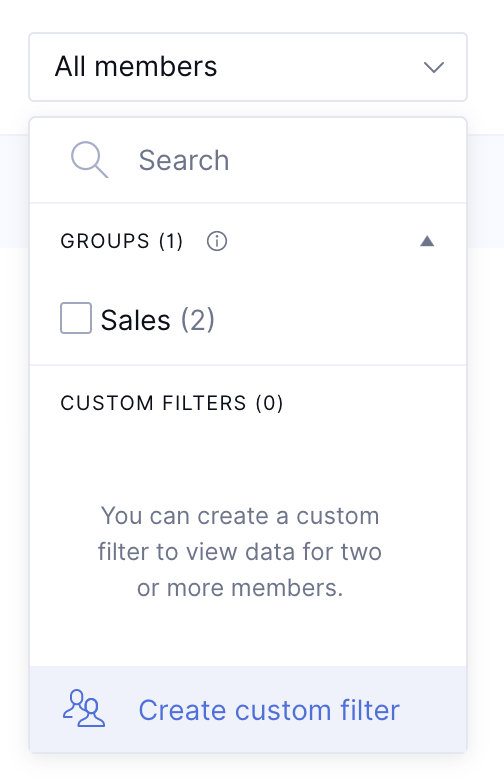Click the CUSTOM FILTERS (0) heading
504x782 pixels.
coord(172,403)
